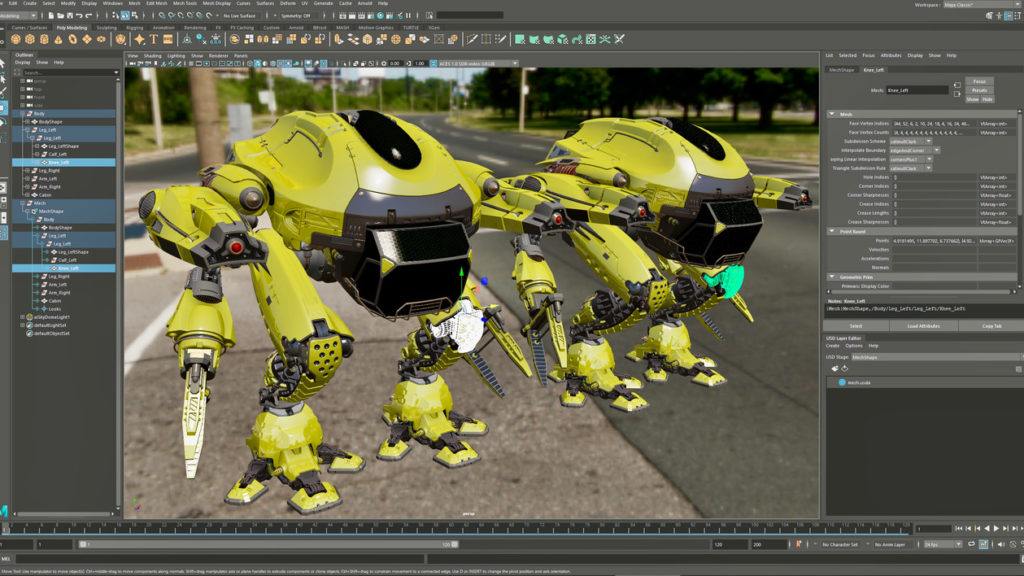
Task: Open the Interpolate Boundary dropdown
Action: [x=914, y=150]
